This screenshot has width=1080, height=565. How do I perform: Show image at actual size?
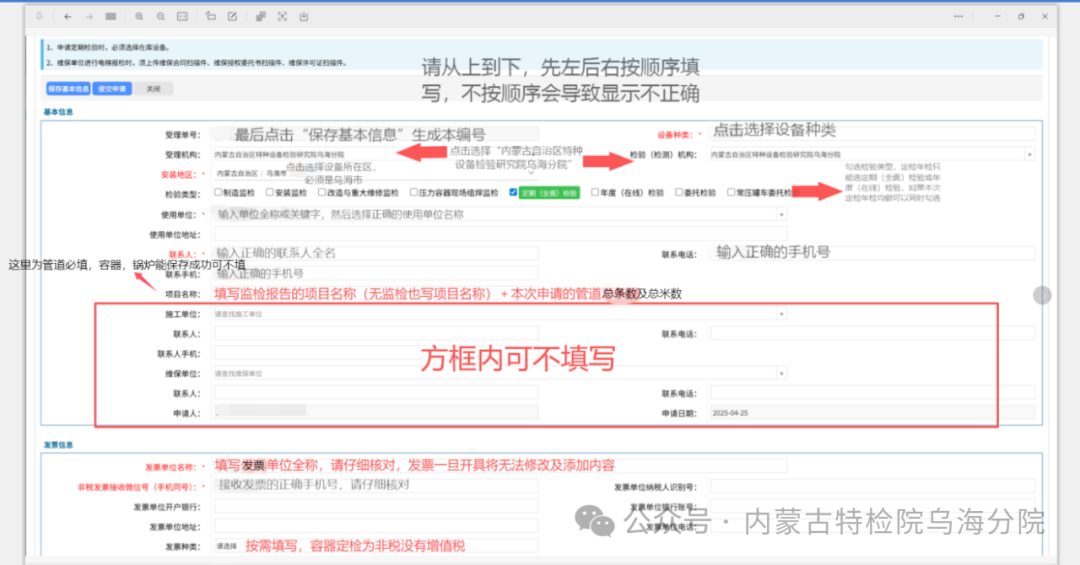pyautogui.click(x=183, y=17)
